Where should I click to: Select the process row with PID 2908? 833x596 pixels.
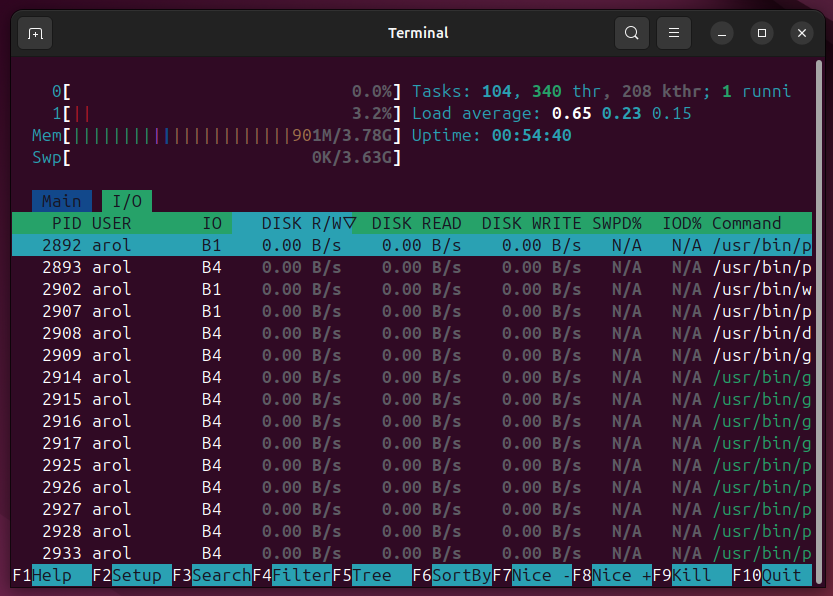coord(412,334)
